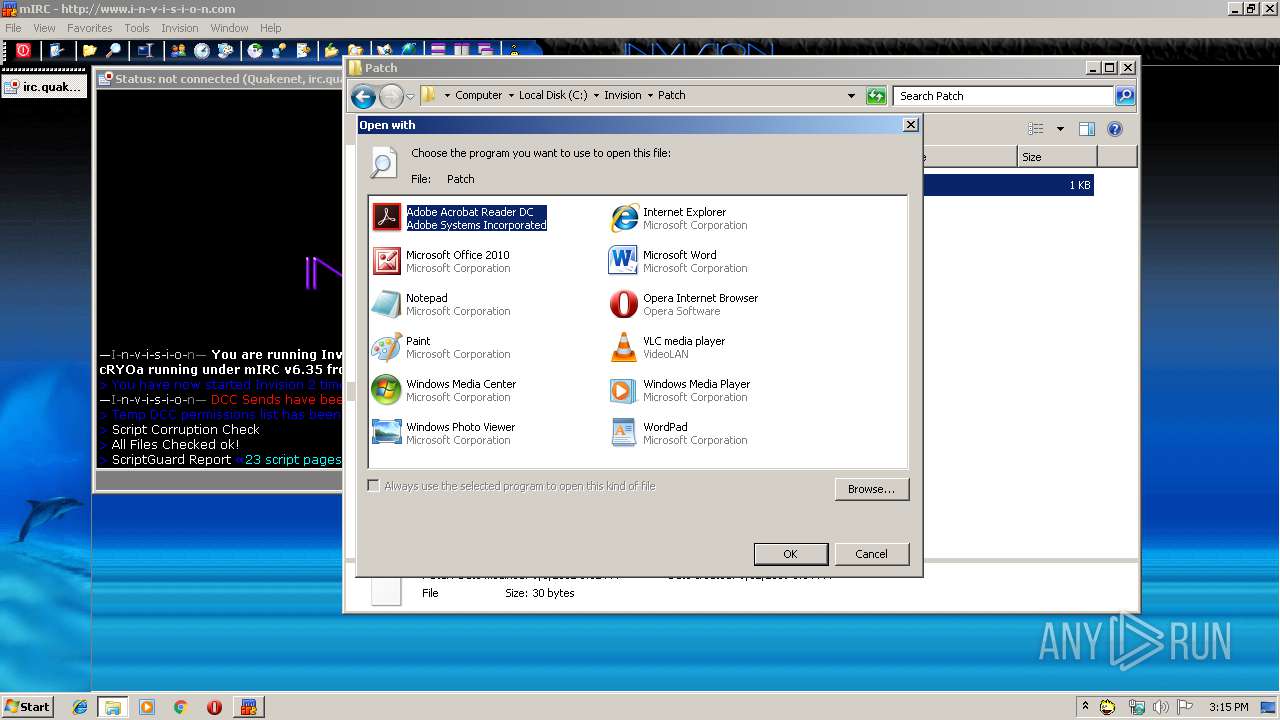Click the magnifying glass icon in mIRC toolbar

[x=114, y=50]
